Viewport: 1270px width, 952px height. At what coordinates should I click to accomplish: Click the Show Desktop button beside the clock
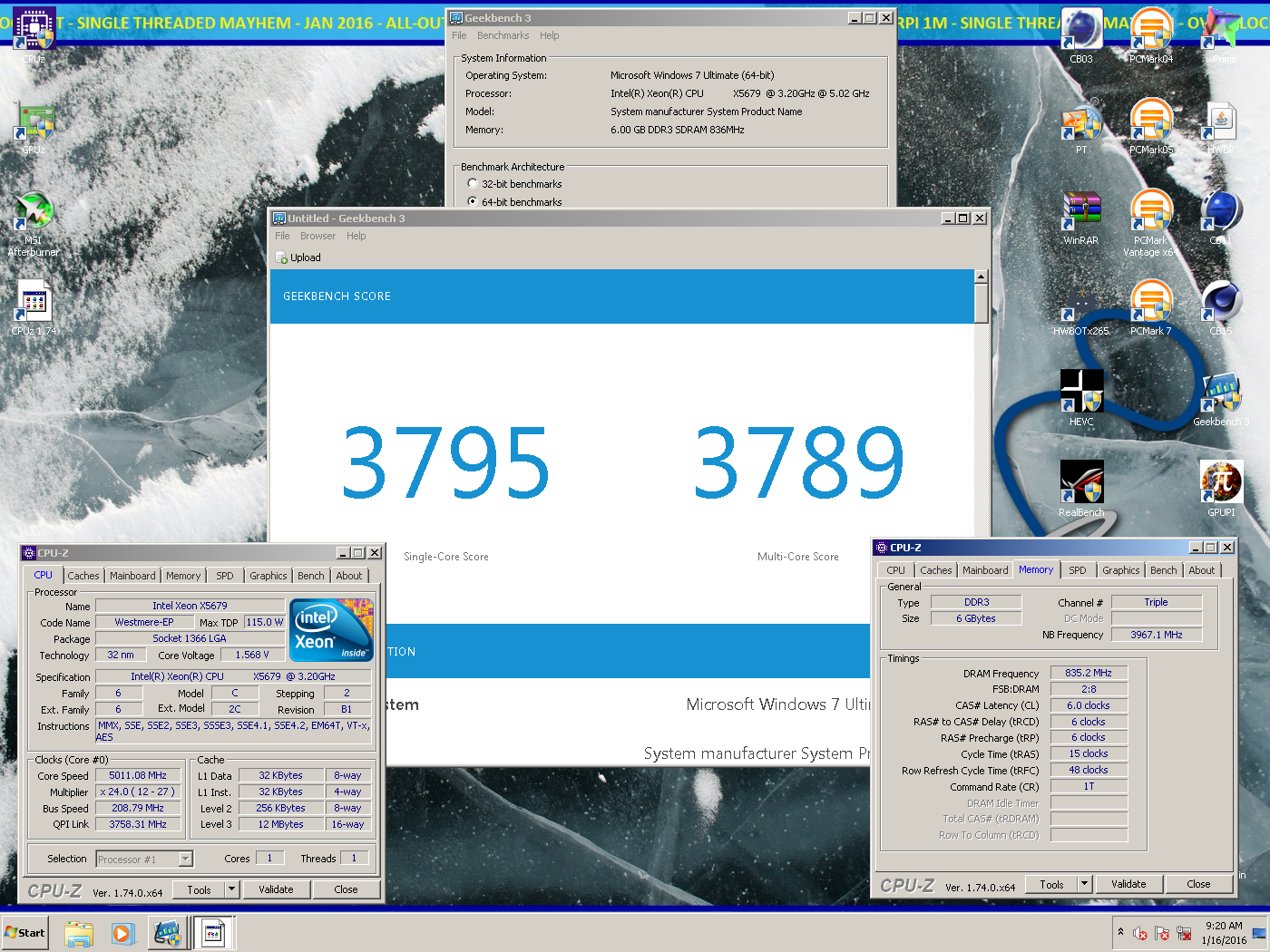[x=1259, y=933]
